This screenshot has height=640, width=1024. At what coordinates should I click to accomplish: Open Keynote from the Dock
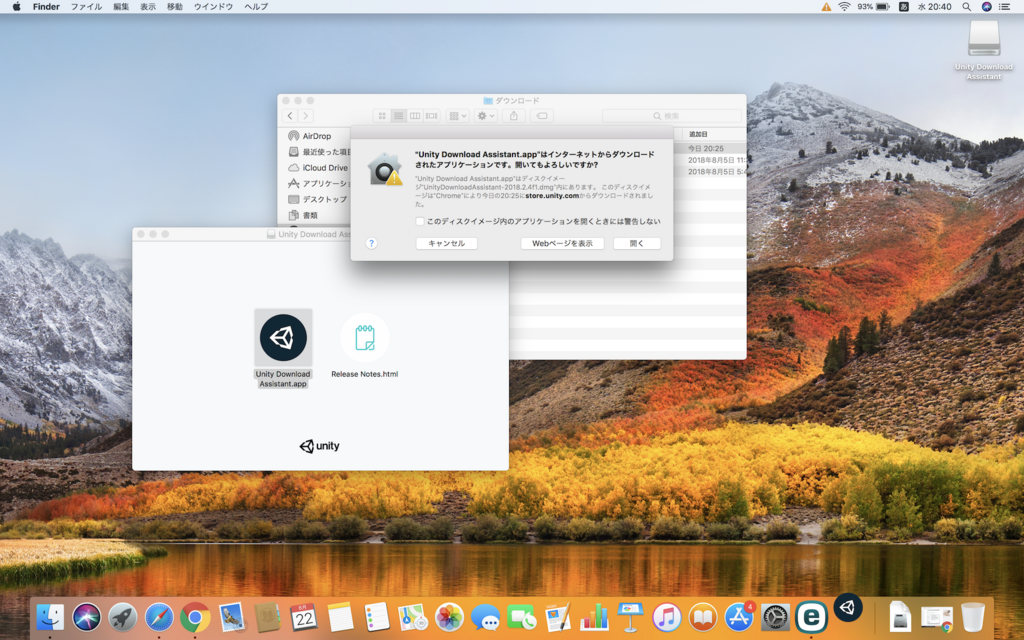[x=630, y=617]
